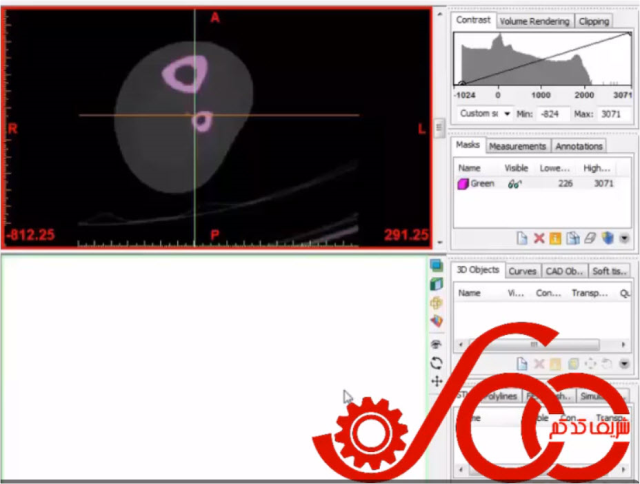Open the Curves tab
This screenshot has width=640, height=484.
[522, 271]
